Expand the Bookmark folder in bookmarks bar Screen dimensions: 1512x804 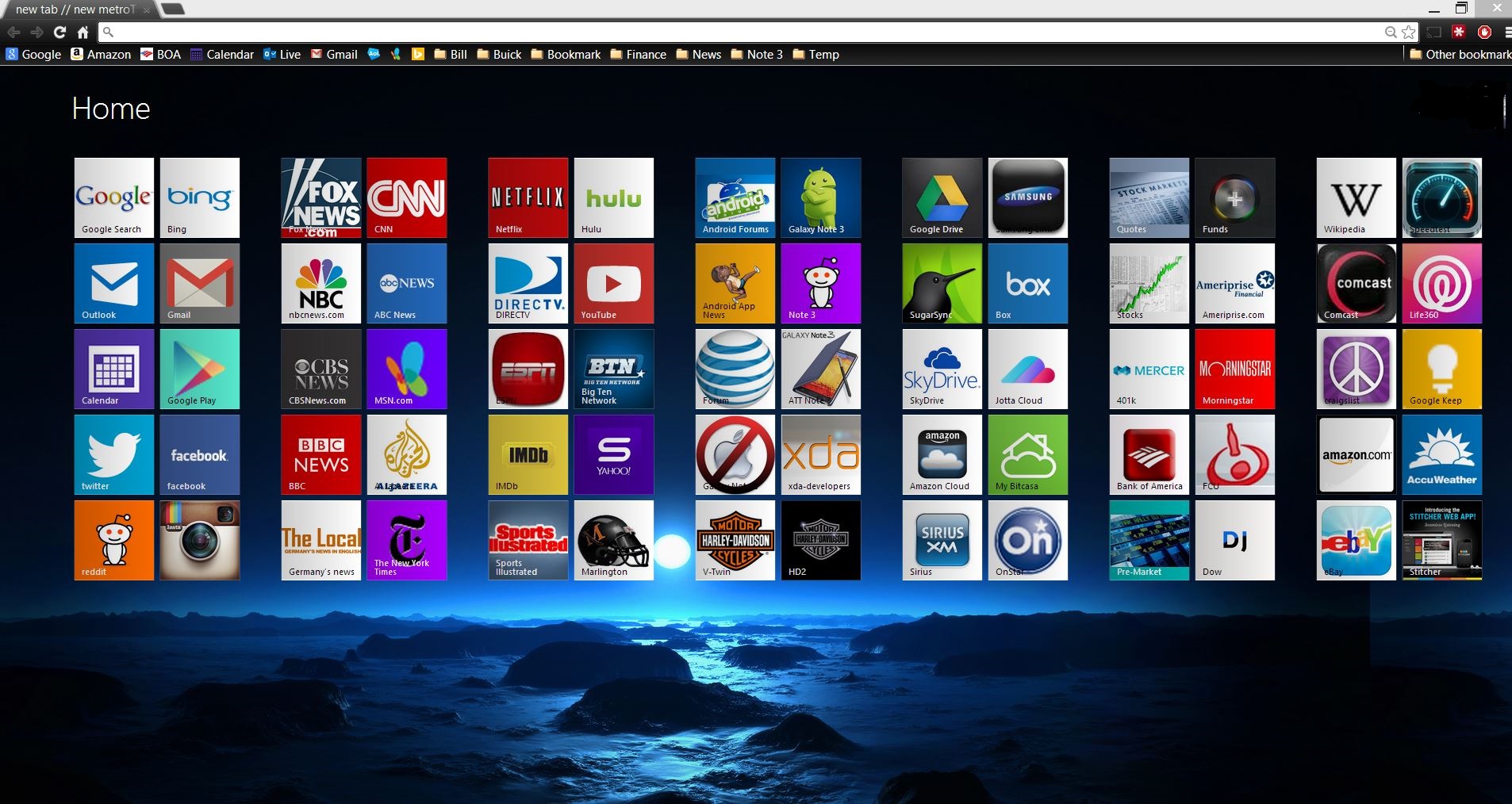point(566,54)
